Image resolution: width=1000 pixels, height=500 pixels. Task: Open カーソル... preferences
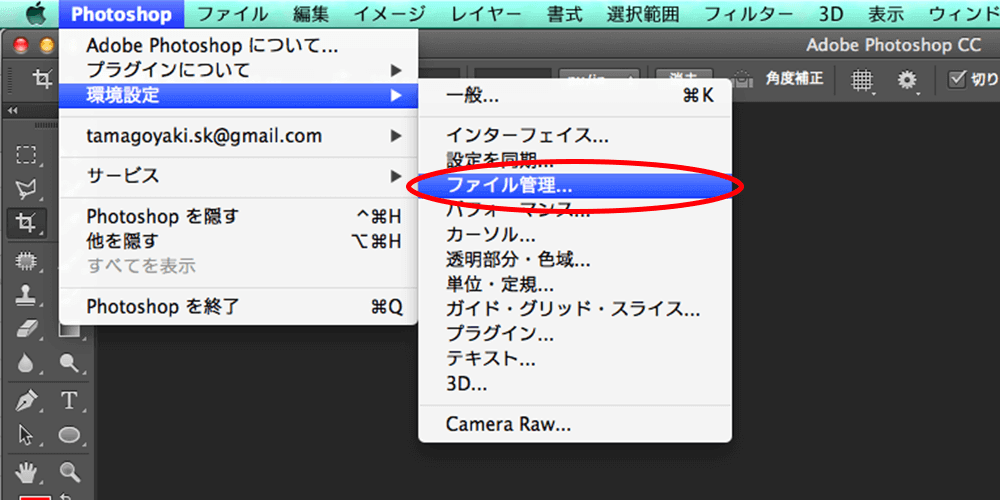pyautogui.click(x=575, y=235)
